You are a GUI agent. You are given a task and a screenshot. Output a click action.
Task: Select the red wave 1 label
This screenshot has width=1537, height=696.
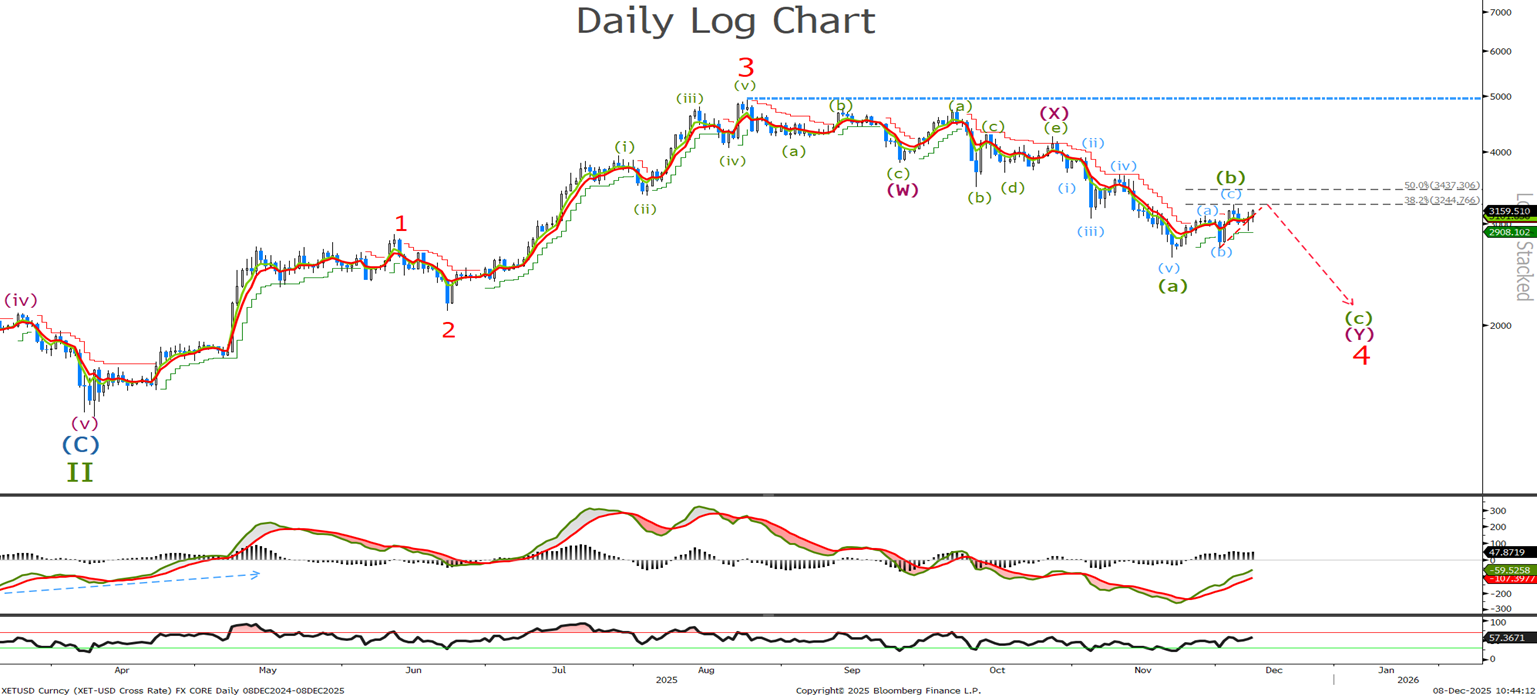[x=400, y=223]
